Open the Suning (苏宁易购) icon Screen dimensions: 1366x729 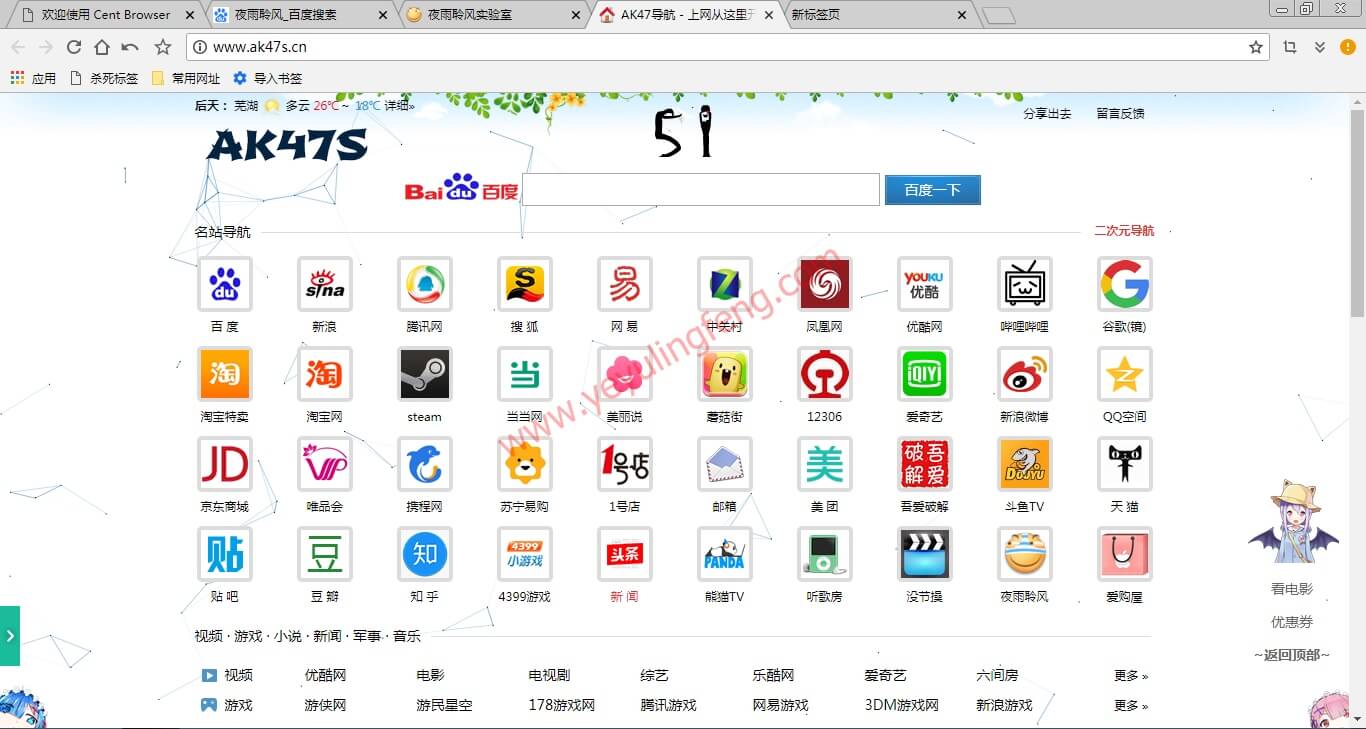[525, 464]
